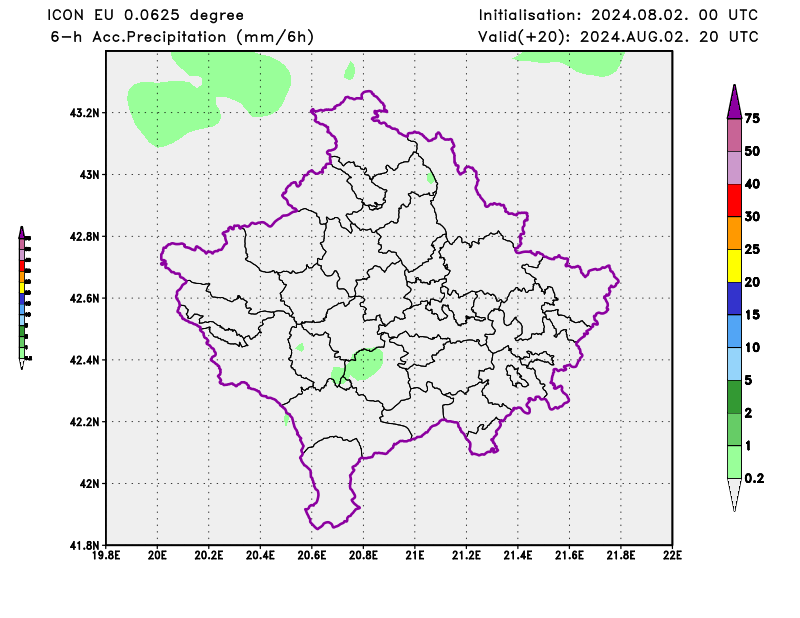
Task: Click the 'ICON EU 0.0625 degree' title
Action: click(x=145, y=15)
